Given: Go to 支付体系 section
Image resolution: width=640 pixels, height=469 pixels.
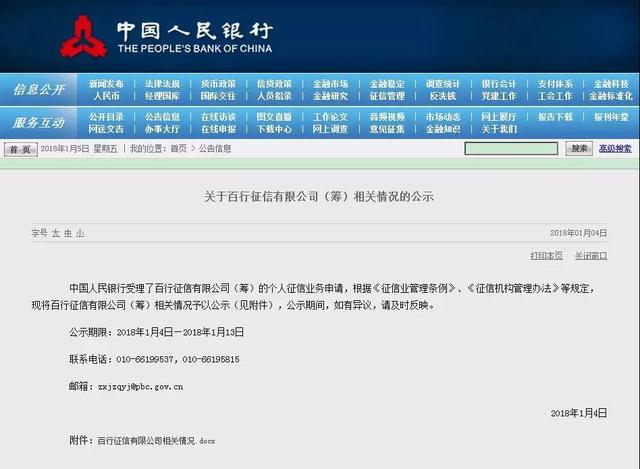Looking at the screenshot, I should (555, 84).
